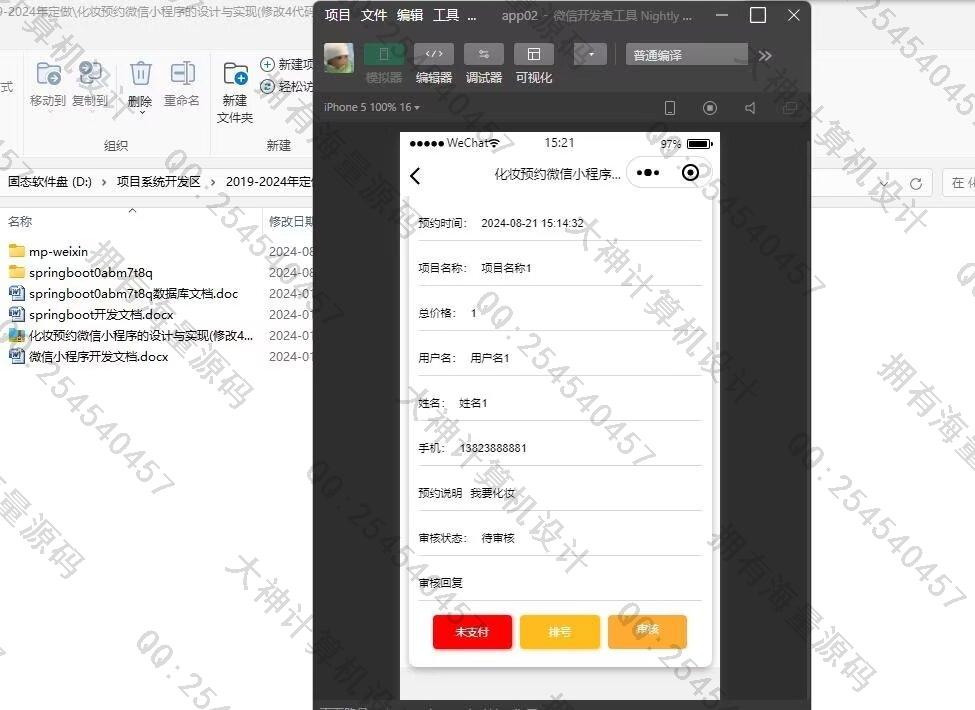Click Explorer refresh button
975x710 pixels.
click(916, 183)
